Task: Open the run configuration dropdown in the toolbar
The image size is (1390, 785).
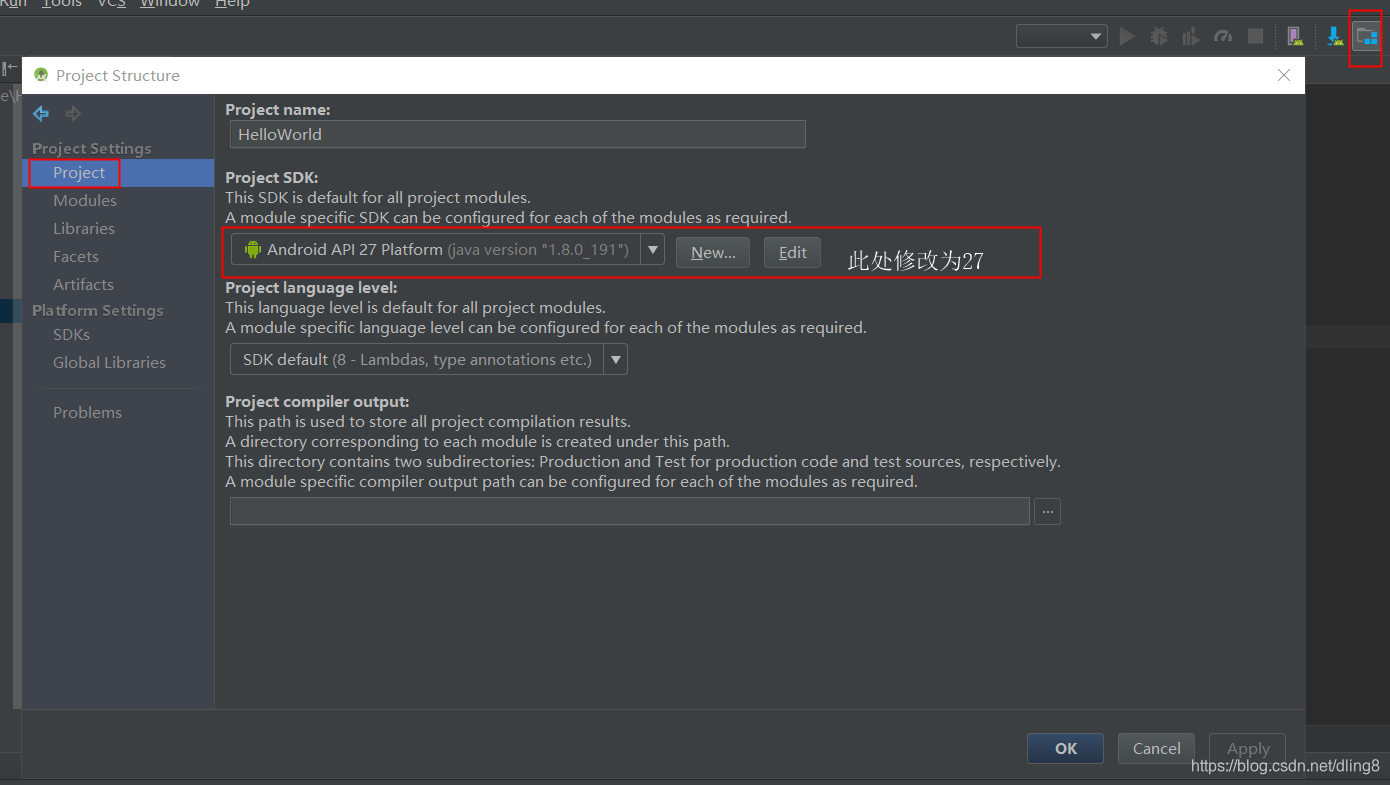Action: click(x=1062, y=37)
